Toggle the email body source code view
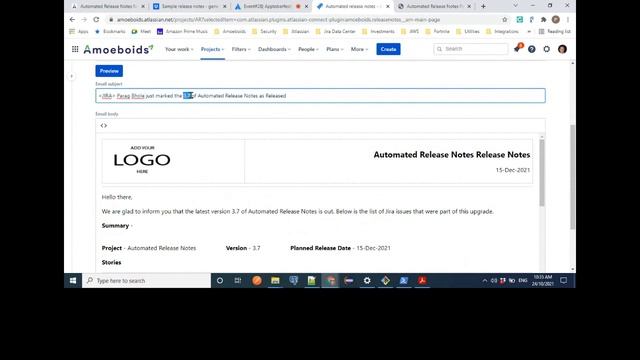Image resolution: width=640 pixels, height=360 pixels. point(104,126)
